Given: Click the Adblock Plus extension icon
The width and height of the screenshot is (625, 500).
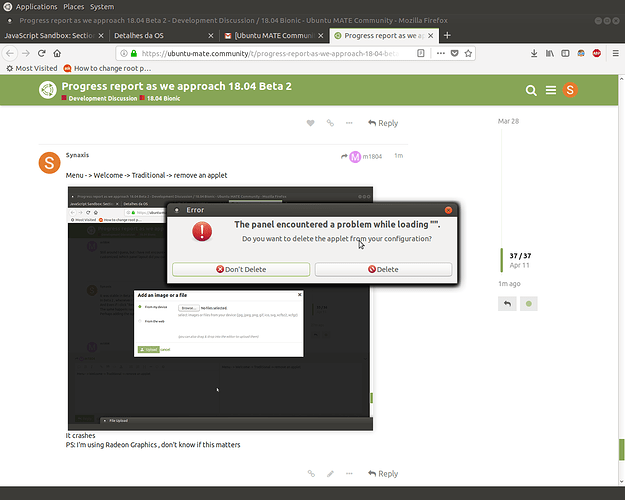Looking at the screenshot, I should [597, 53].
